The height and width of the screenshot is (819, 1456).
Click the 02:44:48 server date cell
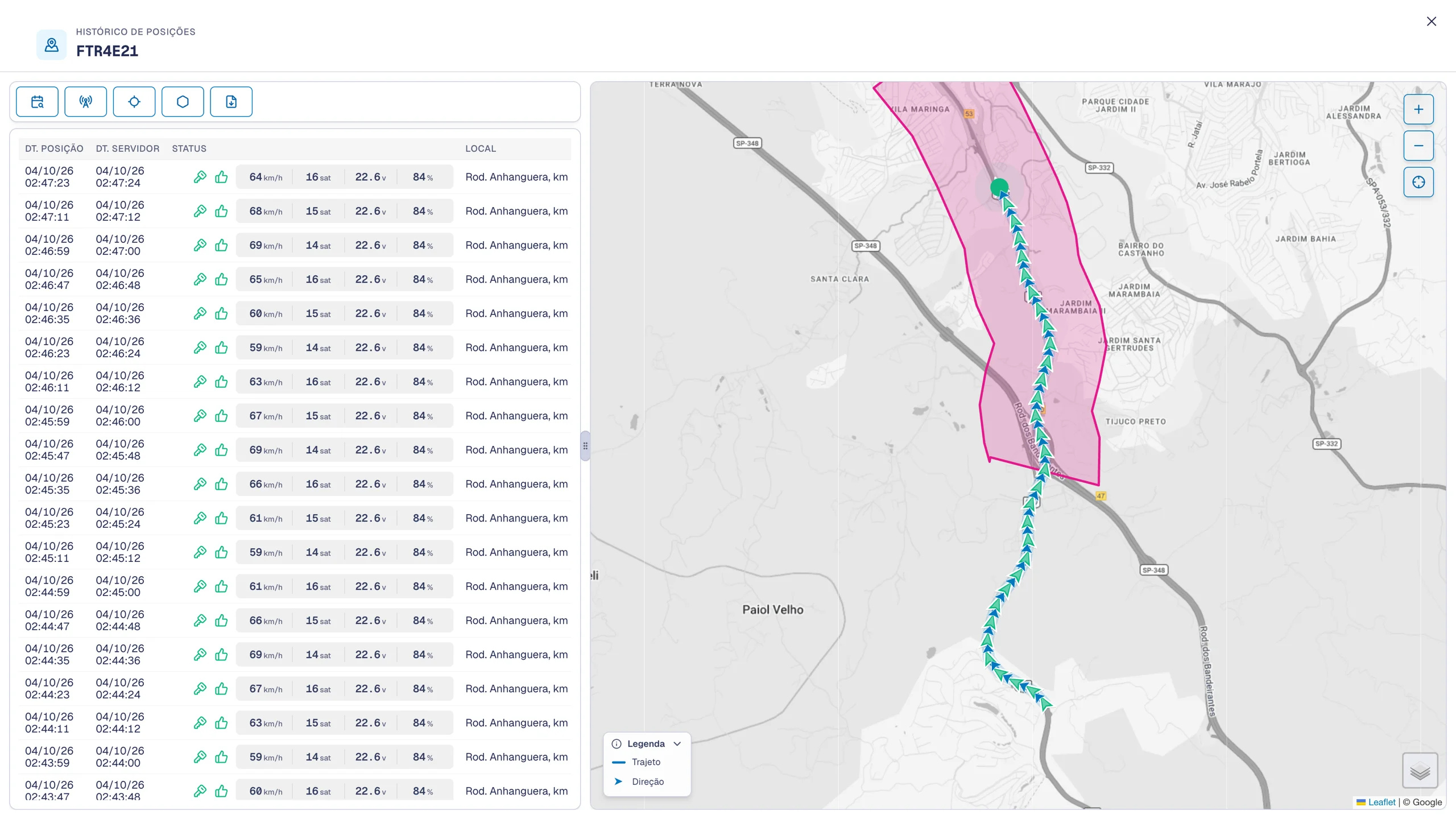click(x=120, y=621)
